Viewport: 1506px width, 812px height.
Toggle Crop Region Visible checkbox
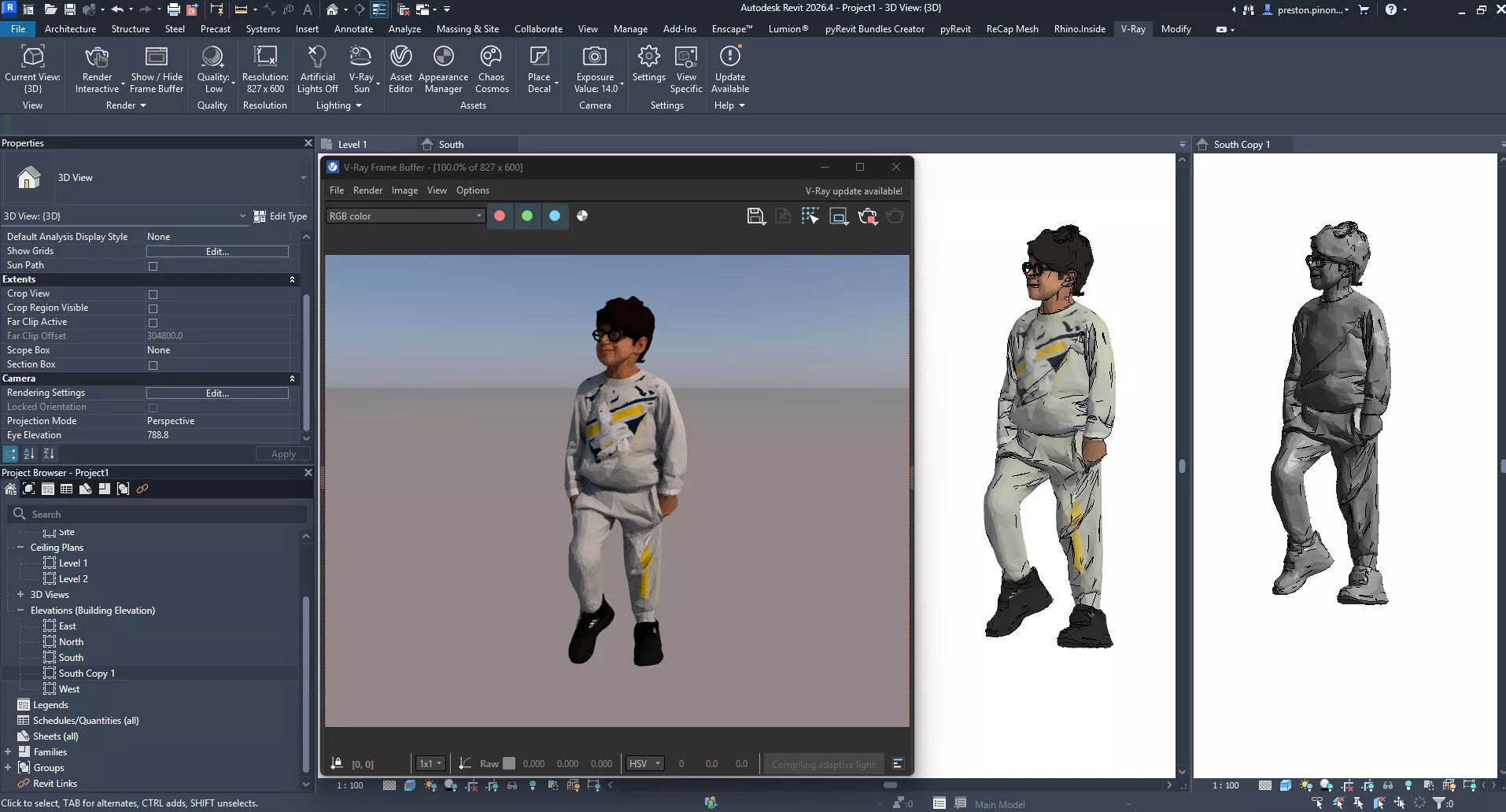coord(153,308)
